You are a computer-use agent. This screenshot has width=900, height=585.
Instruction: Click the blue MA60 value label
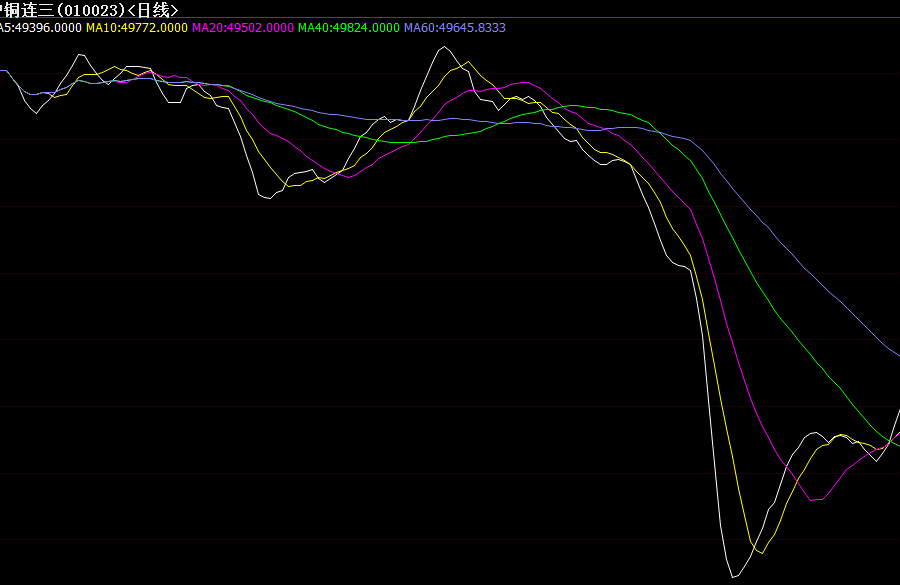(x=455, y=27)
